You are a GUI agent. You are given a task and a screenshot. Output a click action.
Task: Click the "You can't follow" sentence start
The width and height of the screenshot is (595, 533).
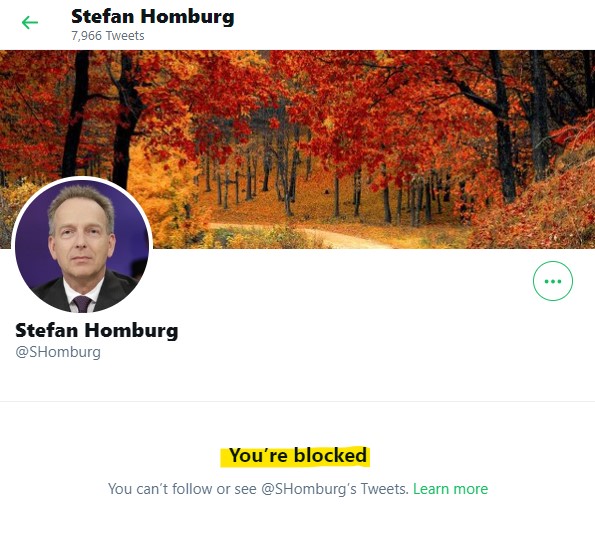[x=160, y=489]
